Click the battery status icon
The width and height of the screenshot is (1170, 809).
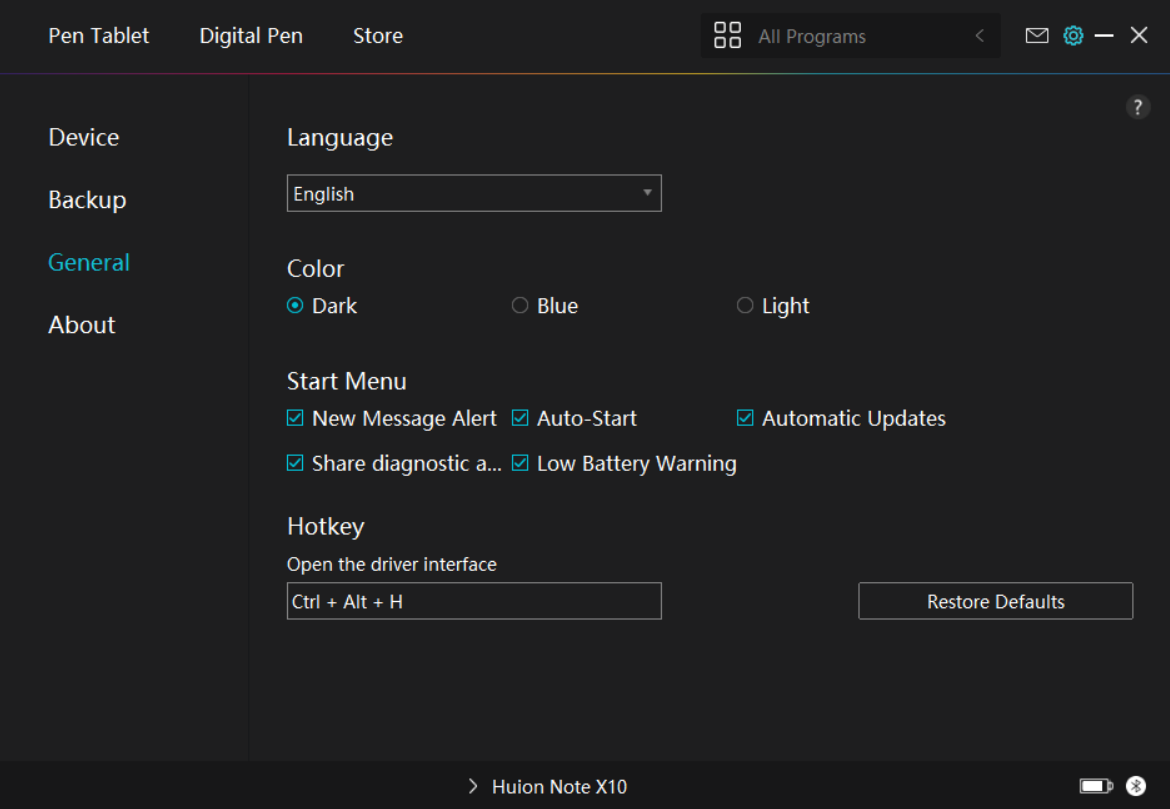coord(1096,787)
